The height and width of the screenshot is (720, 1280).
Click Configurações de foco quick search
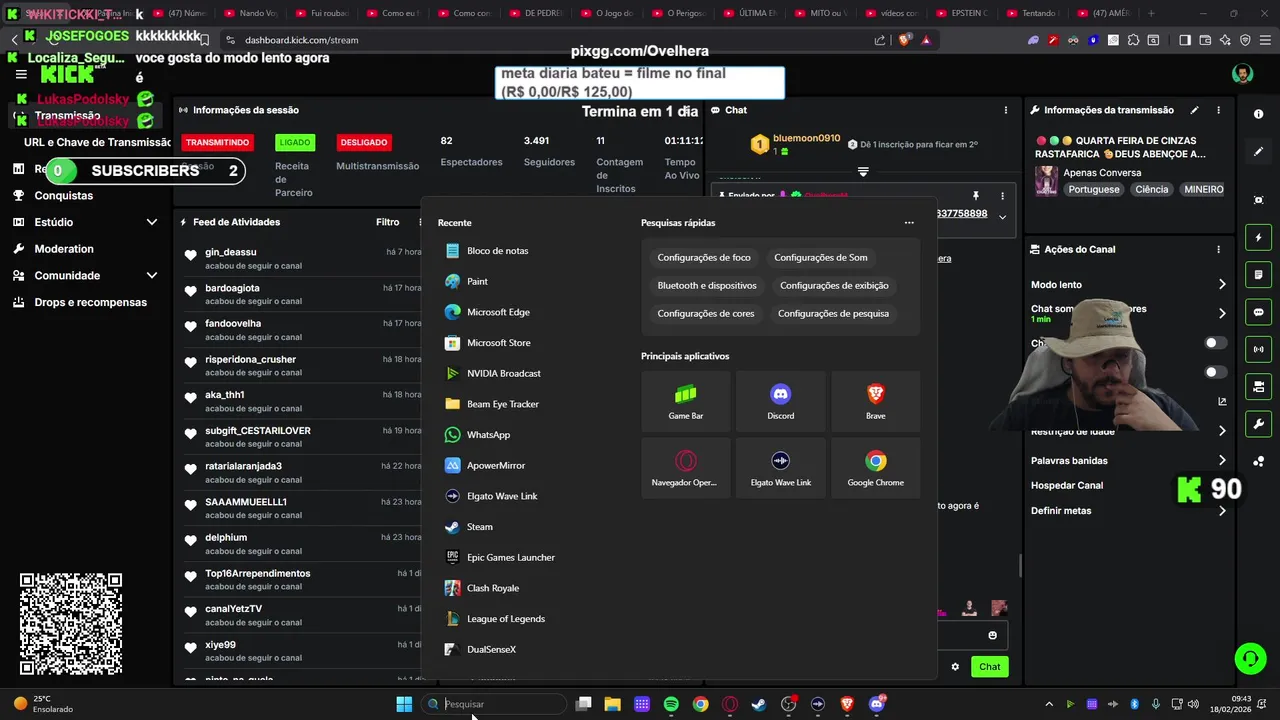(x=704, y=258)
